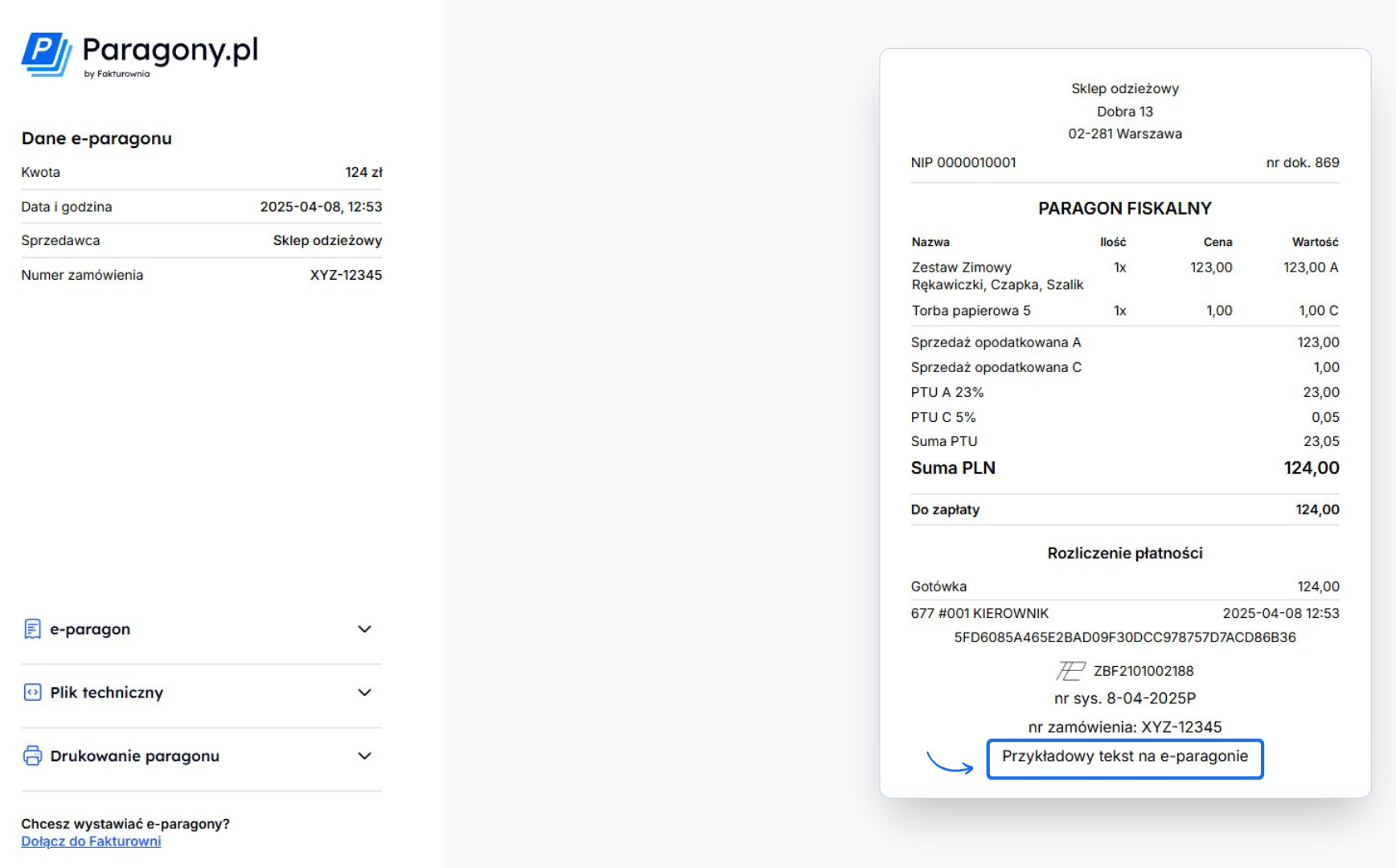Image resolution: width=1396 pixels, height=868 pixels.
Task: Click the Zestaw Zimowy item row name
Action: (962, 268)
